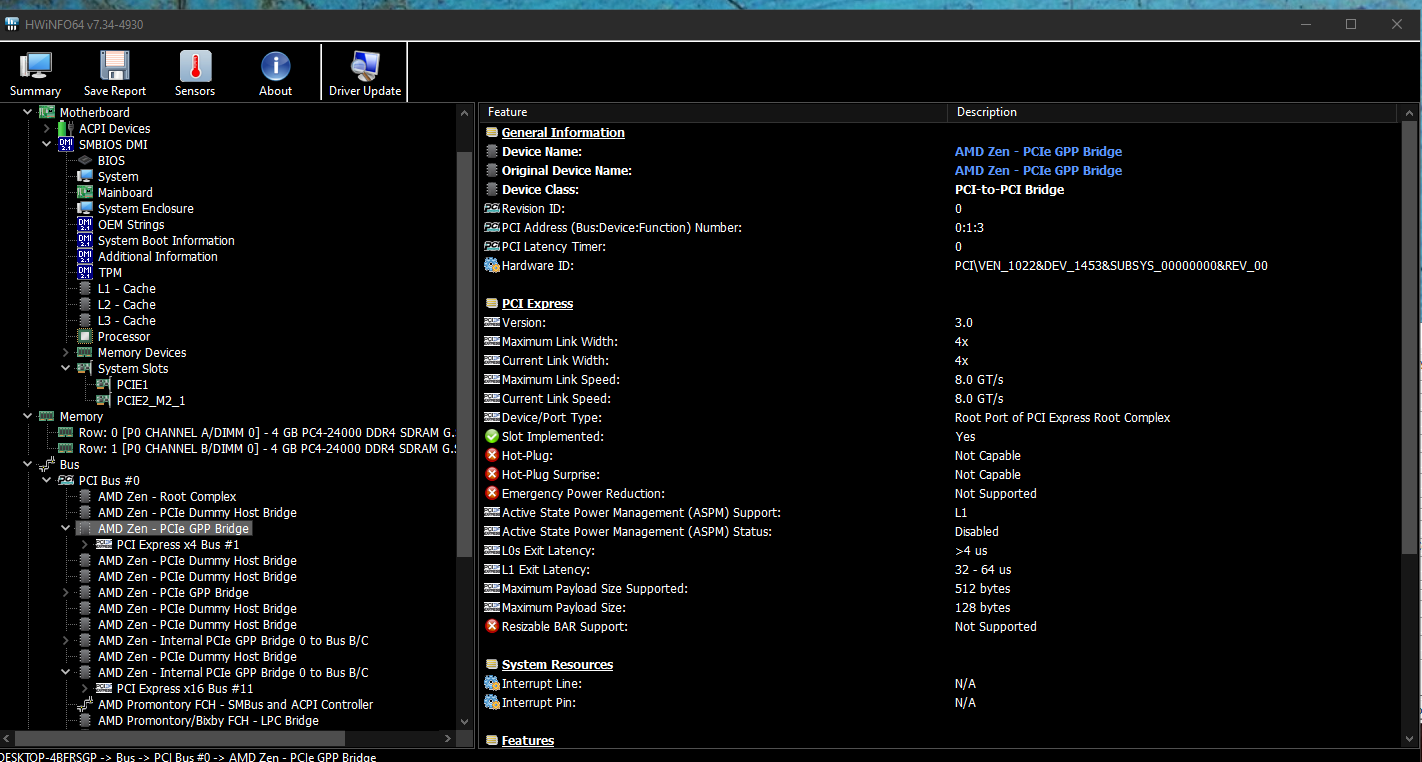
Task: Click the tree panel vertical scrollbar thumb
Action: point(464,353)
